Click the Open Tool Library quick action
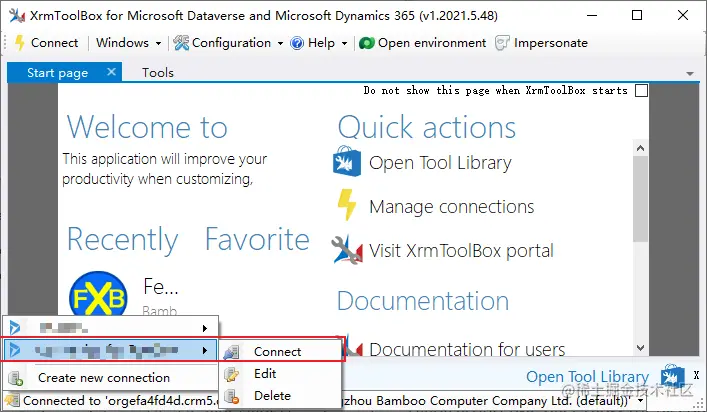707x412 pixels. (440, 163)
